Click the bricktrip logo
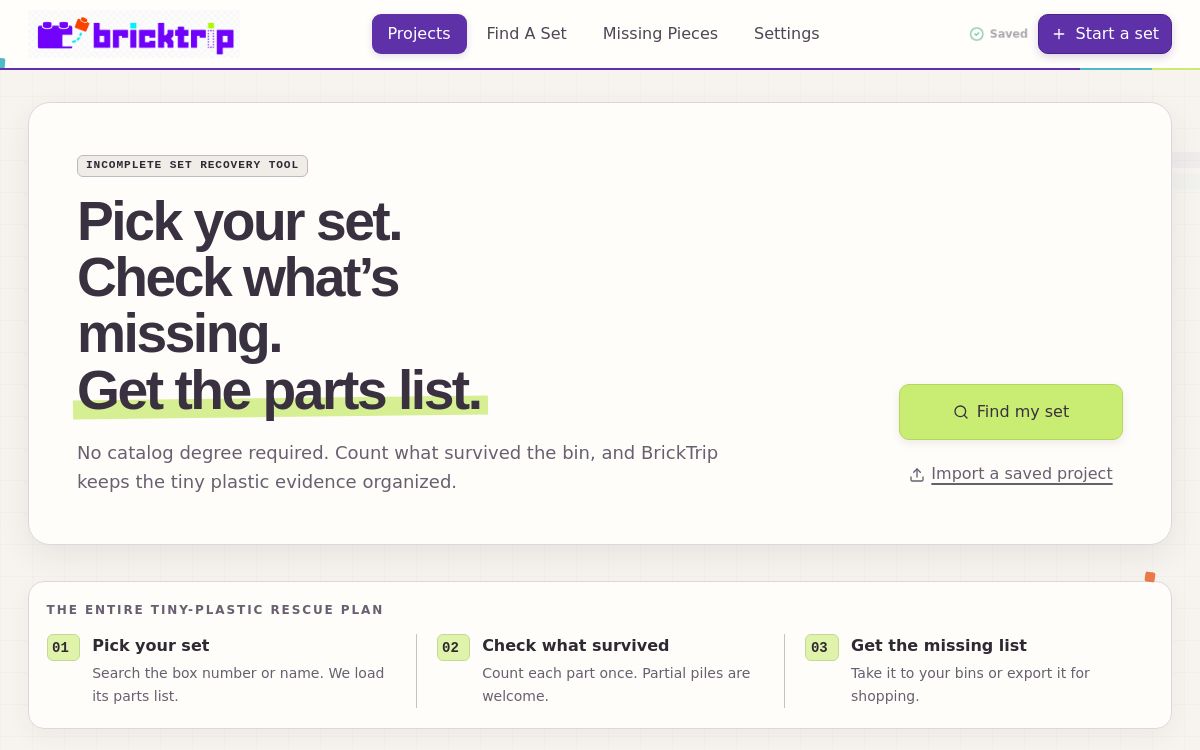 point(134,33)
